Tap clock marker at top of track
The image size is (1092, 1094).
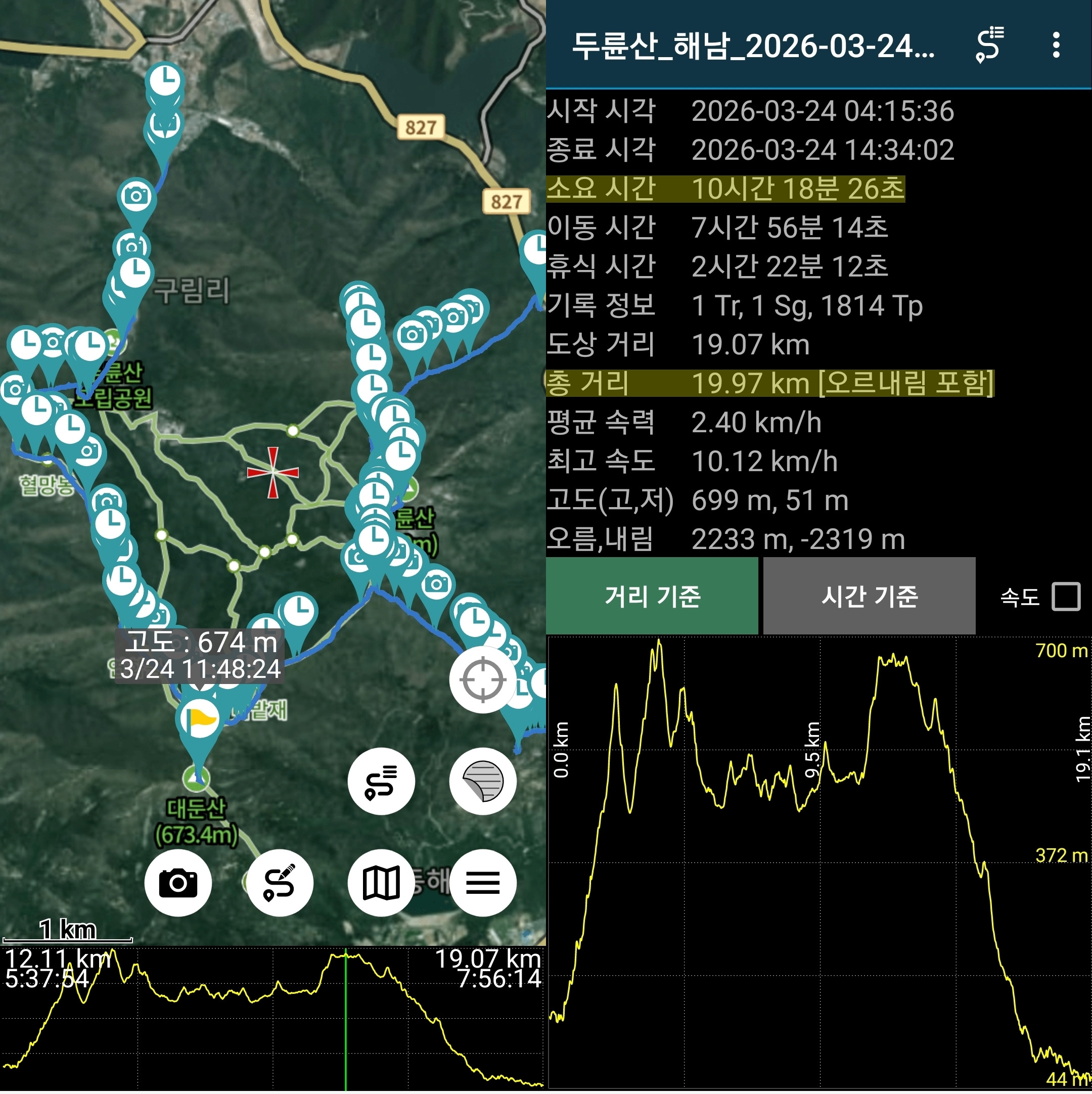[x=165, y=80]
